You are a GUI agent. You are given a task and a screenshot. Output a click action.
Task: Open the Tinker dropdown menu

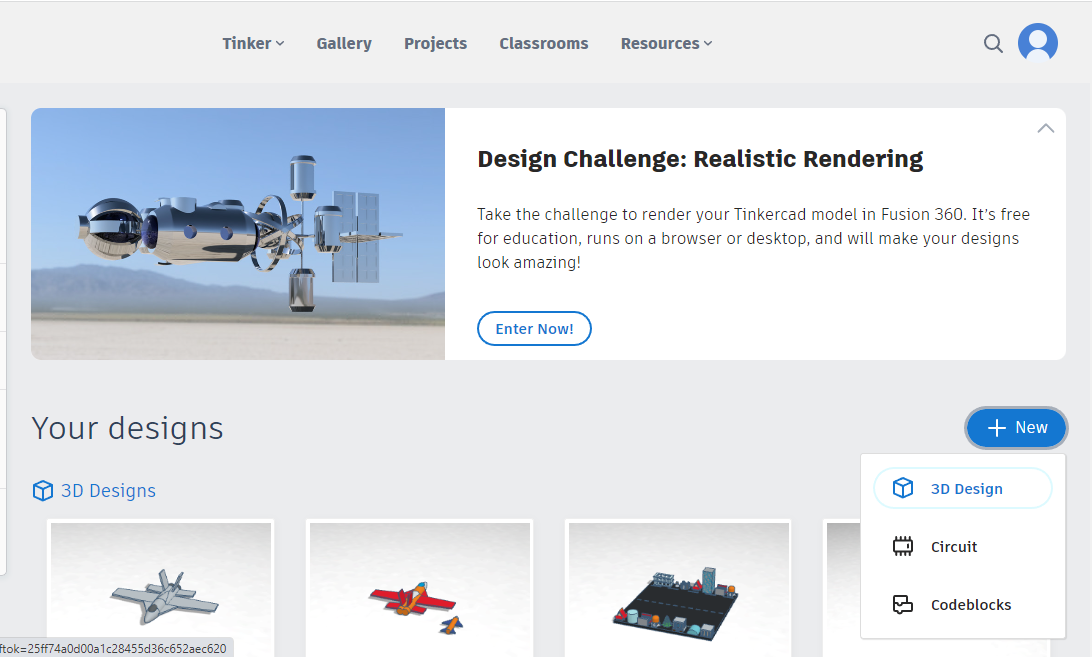pos(253,43)
